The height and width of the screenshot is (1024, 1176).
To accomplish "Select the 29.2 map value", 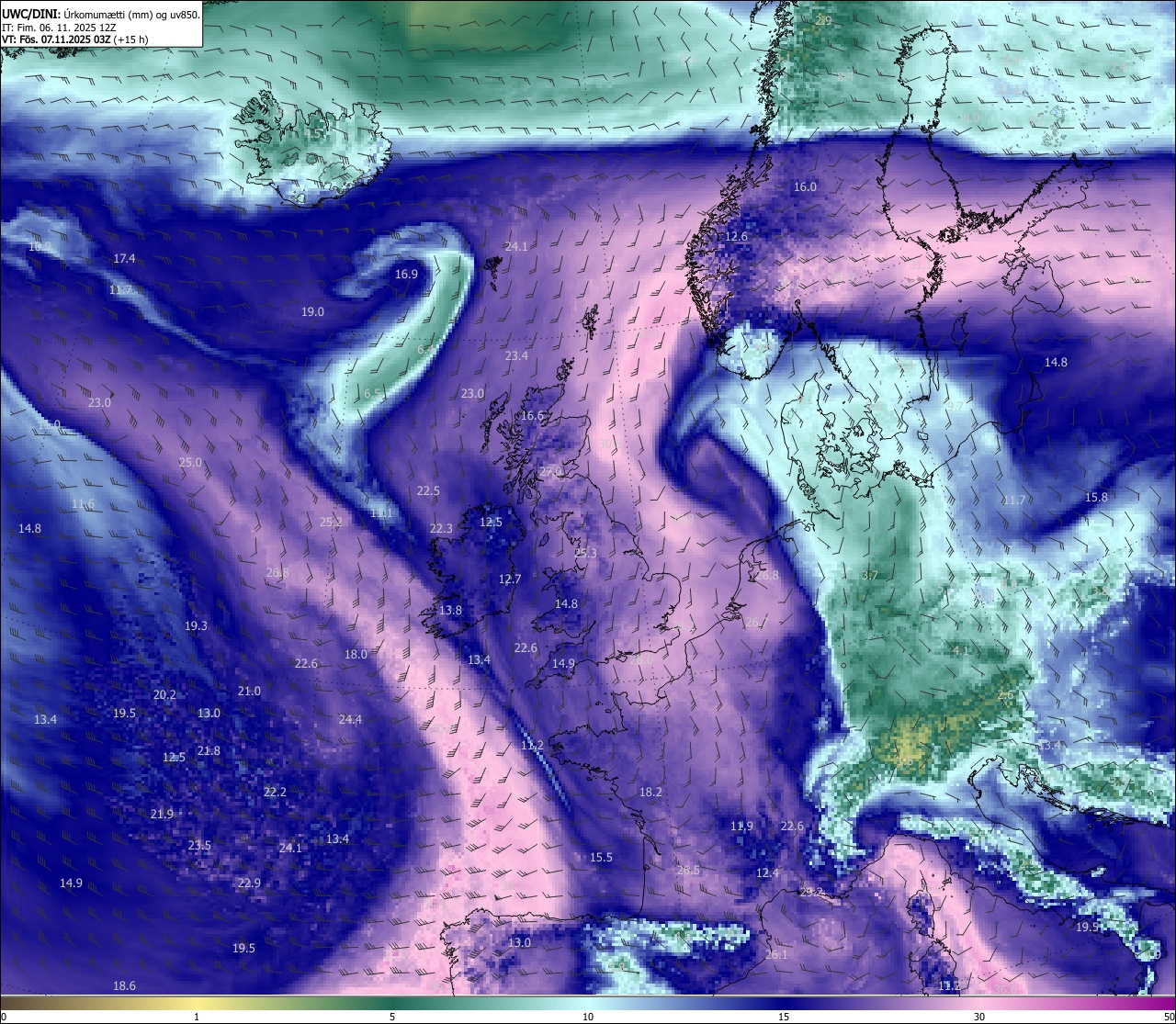I will pos(812,892).
